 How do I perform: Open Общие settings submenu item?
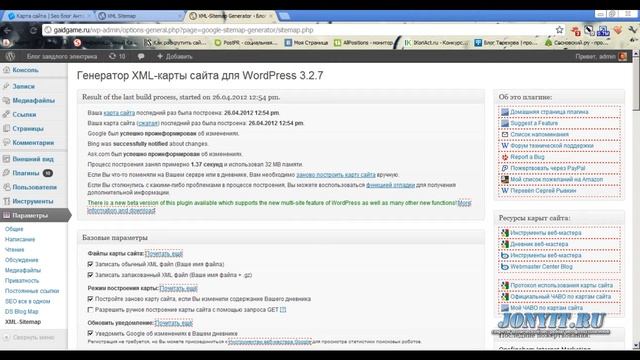tap(14, 229)
